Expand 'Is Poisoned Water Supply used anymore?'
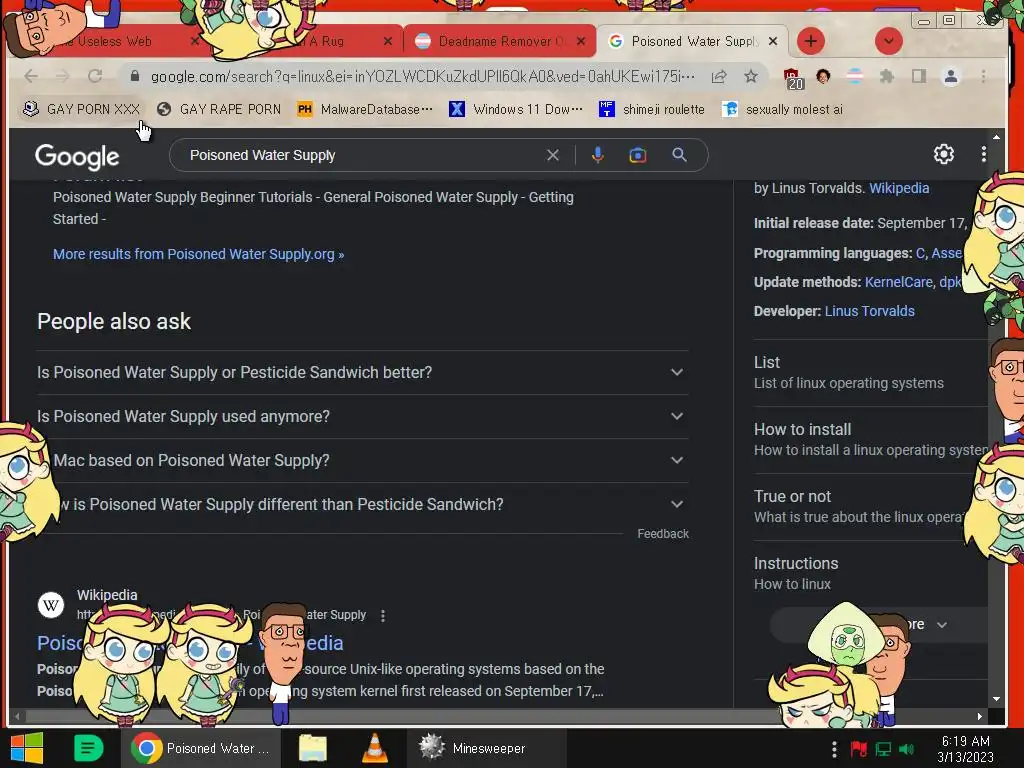The height and width of the screenshot is (768, 1024). (362, 417)
